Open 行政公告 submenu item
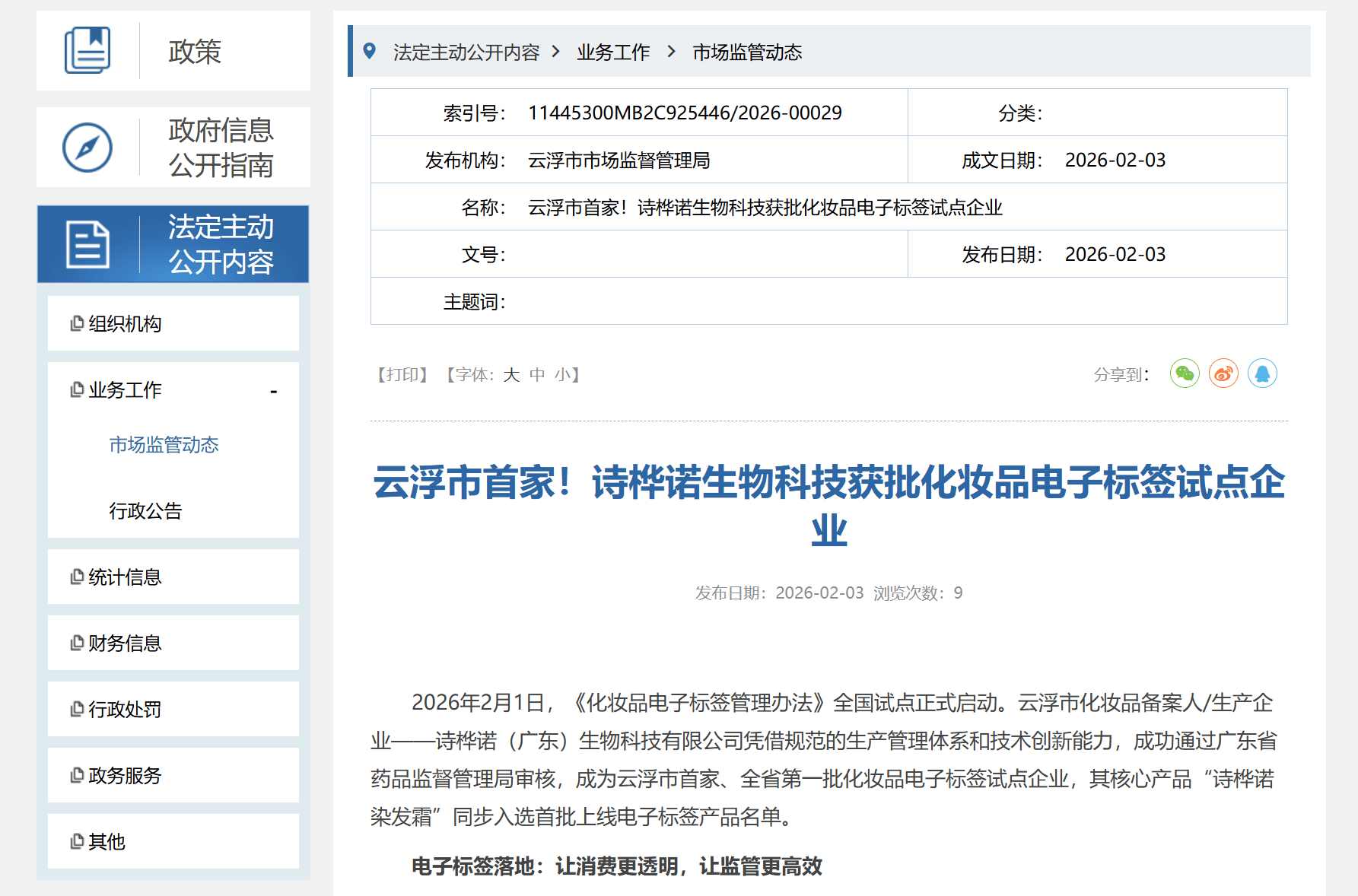 pos(145,511)
